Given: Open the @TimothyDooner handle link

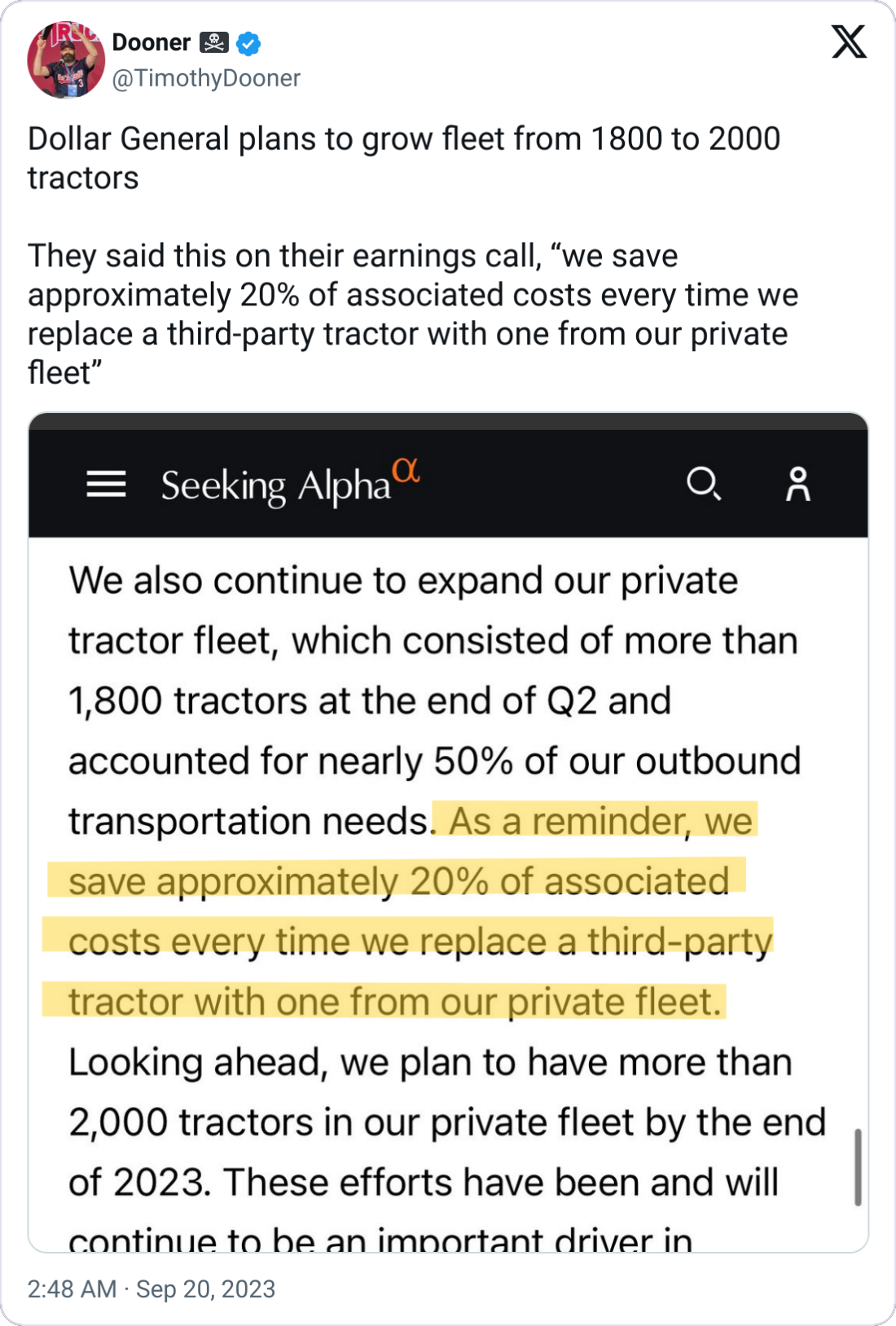Looking at the screenshot, I should [206, 78].
